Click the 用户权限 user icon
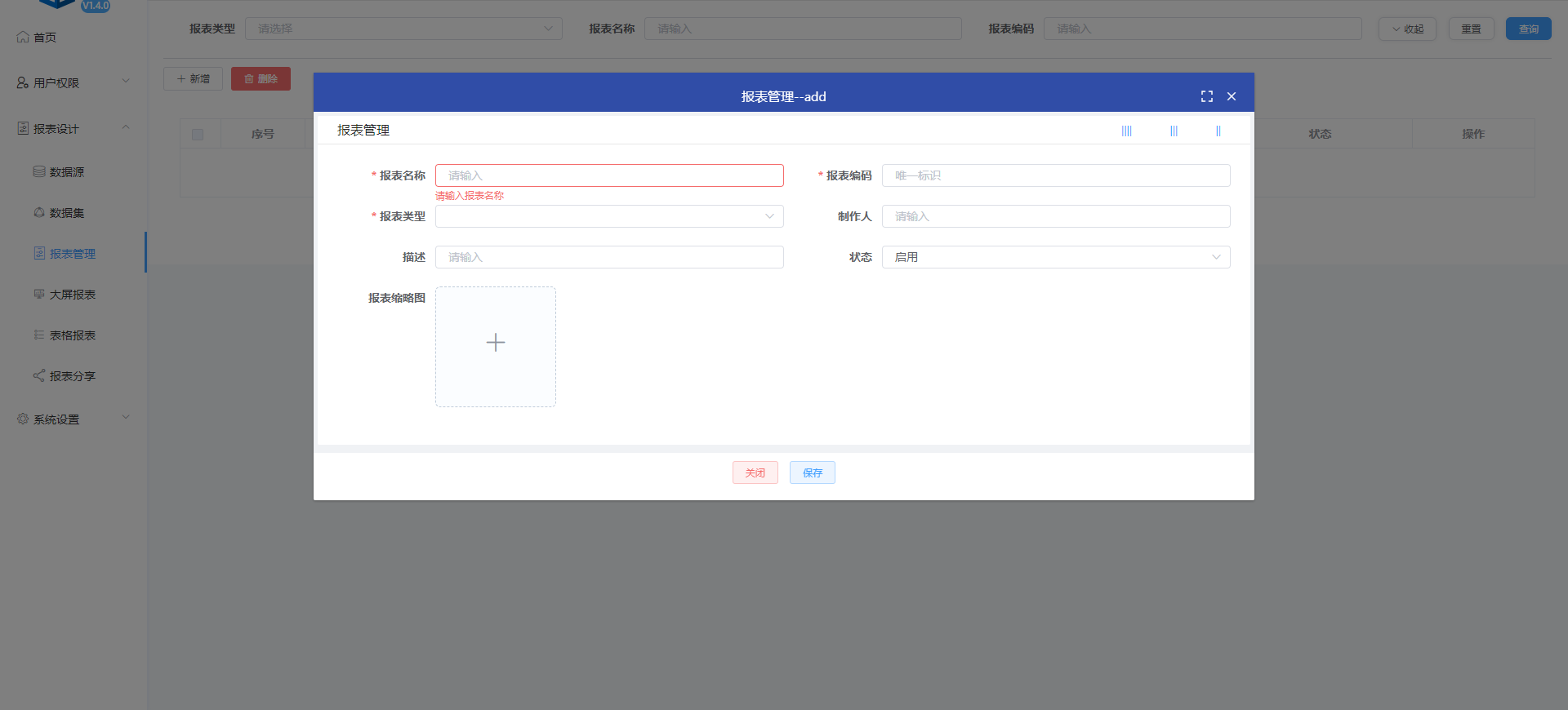Screen dimensions: 1568x710 23,82
